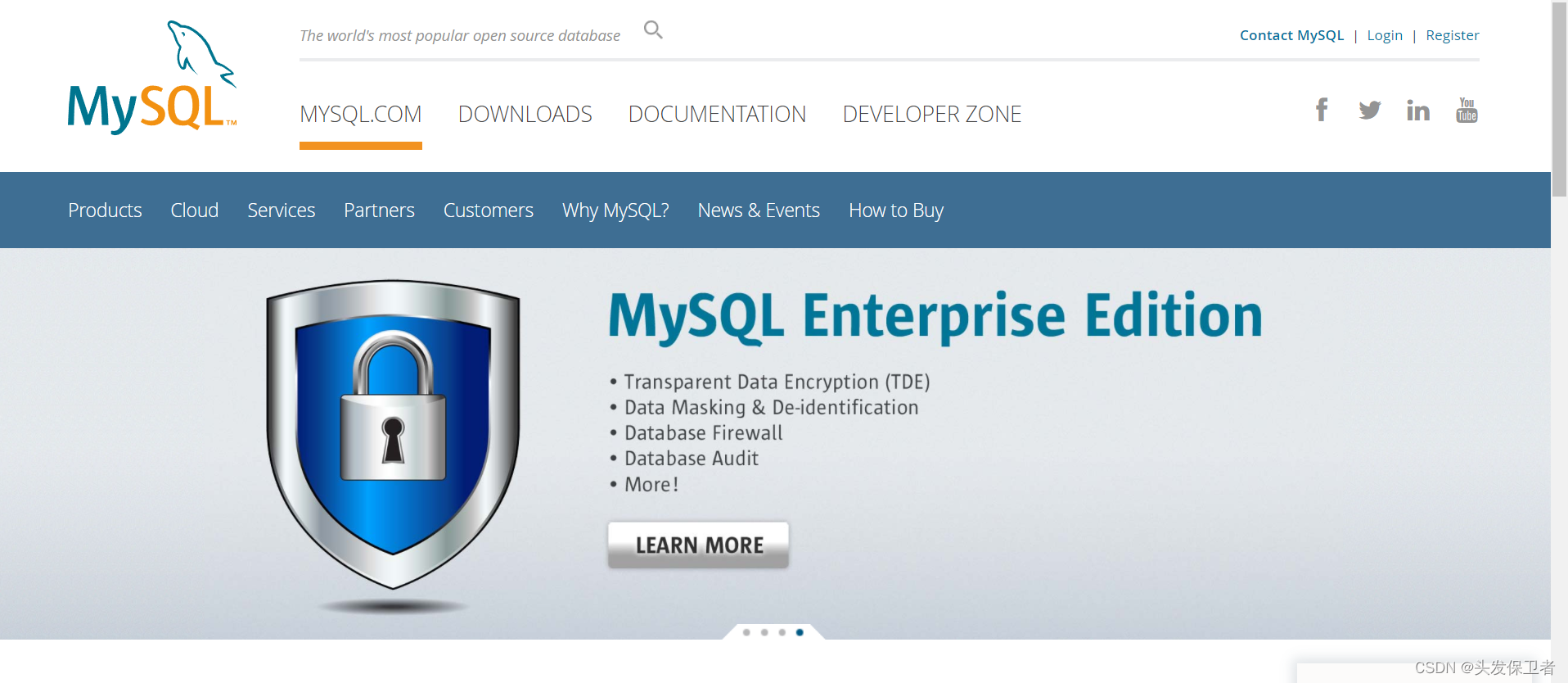
Task: Click 'Database Firewall' bullet text
Action: (x=704, y=433)
